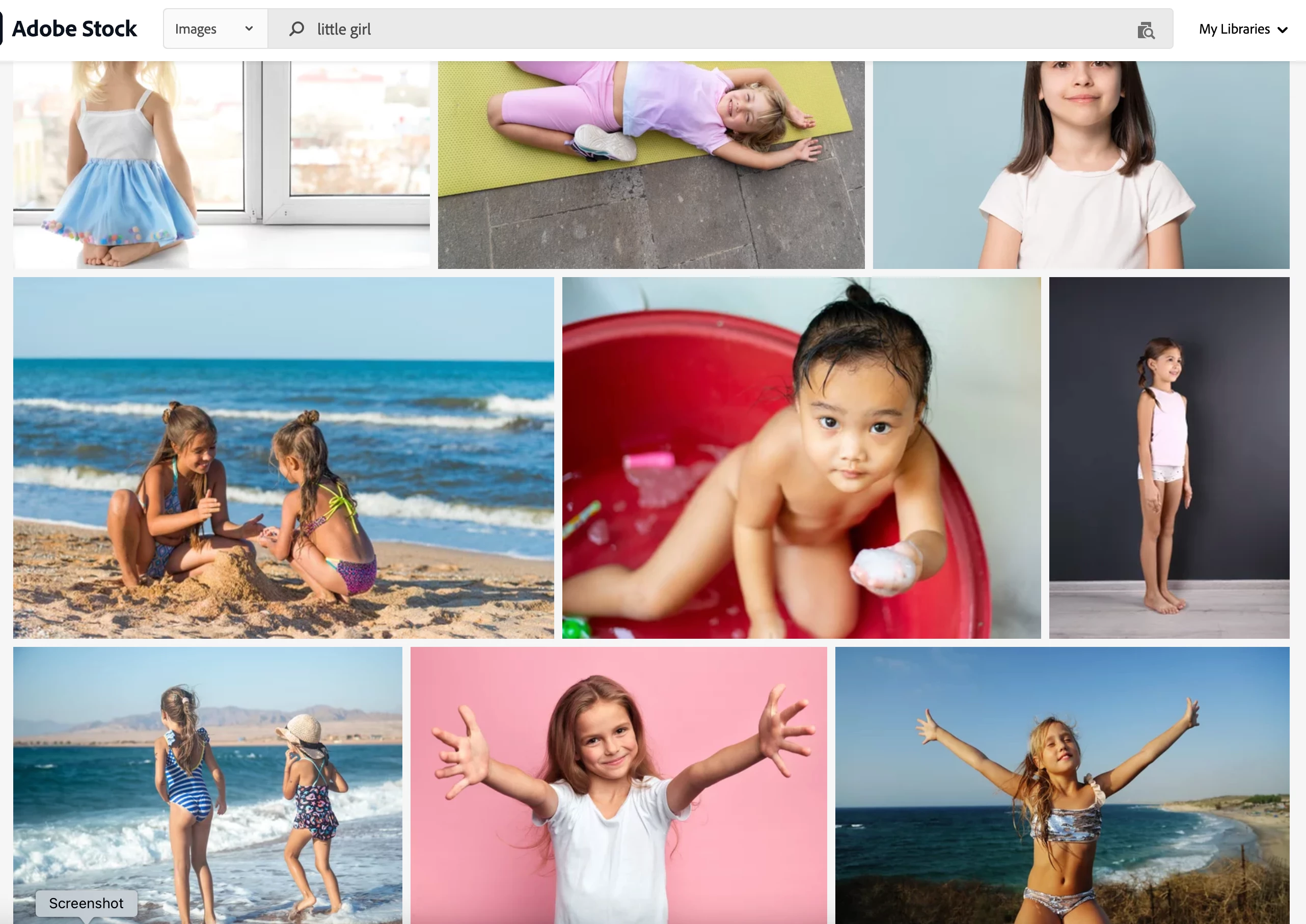Open the dark gray wall studio photo
Image resolution: width=1306 pixels, height=924 pixels.
tap(1169, 457)
